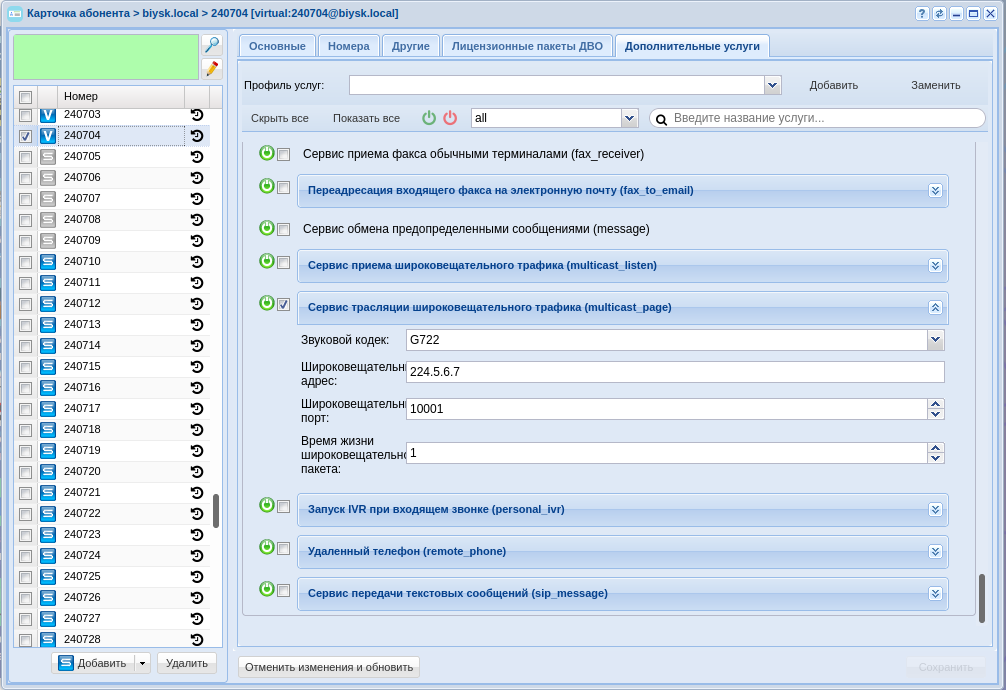
Task: Open the 'all' filter dropdown
Action: pos(629,118)
